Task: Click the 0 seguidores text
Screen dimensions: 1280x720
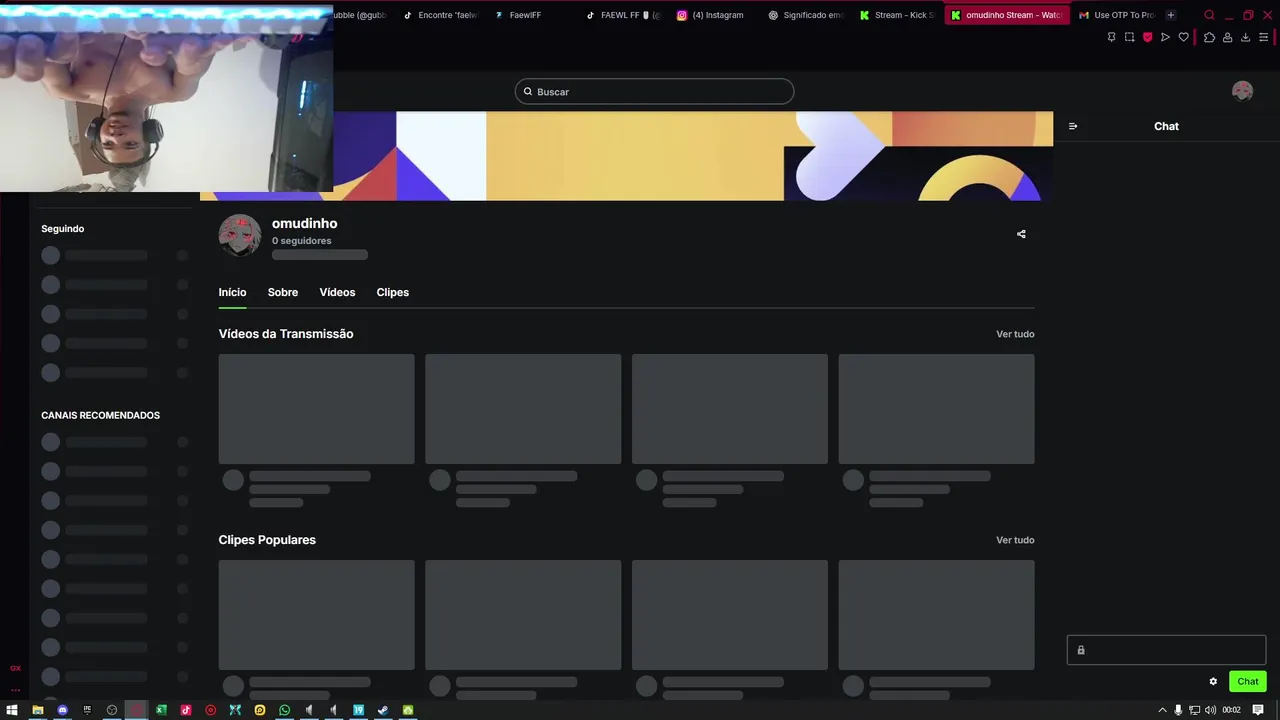Action: tap(301, 241)
